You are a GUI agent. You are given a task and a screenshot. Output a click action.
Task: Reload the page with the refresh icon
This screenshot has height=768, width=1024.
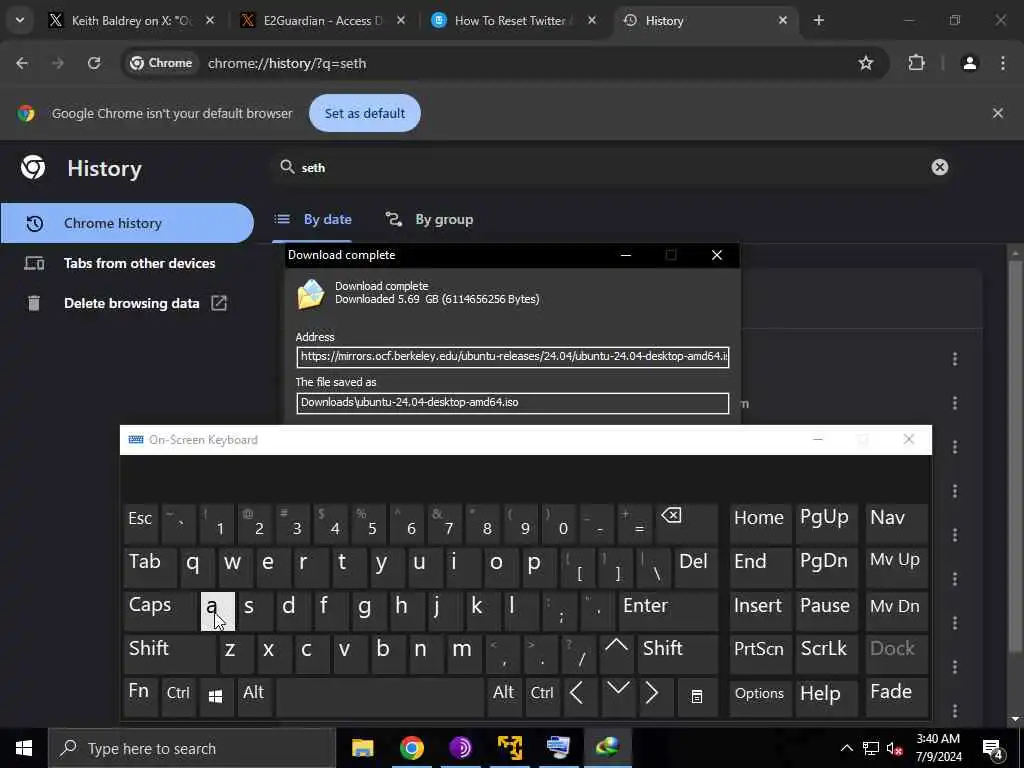pos(94,63)
